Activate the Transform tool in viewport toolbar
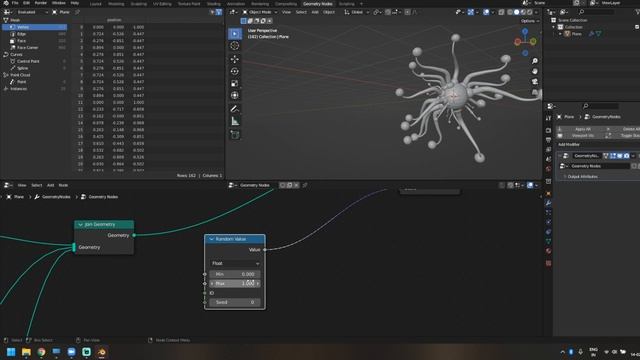The width and height of the screenshot is (640, 360). [x=235, y=96]
